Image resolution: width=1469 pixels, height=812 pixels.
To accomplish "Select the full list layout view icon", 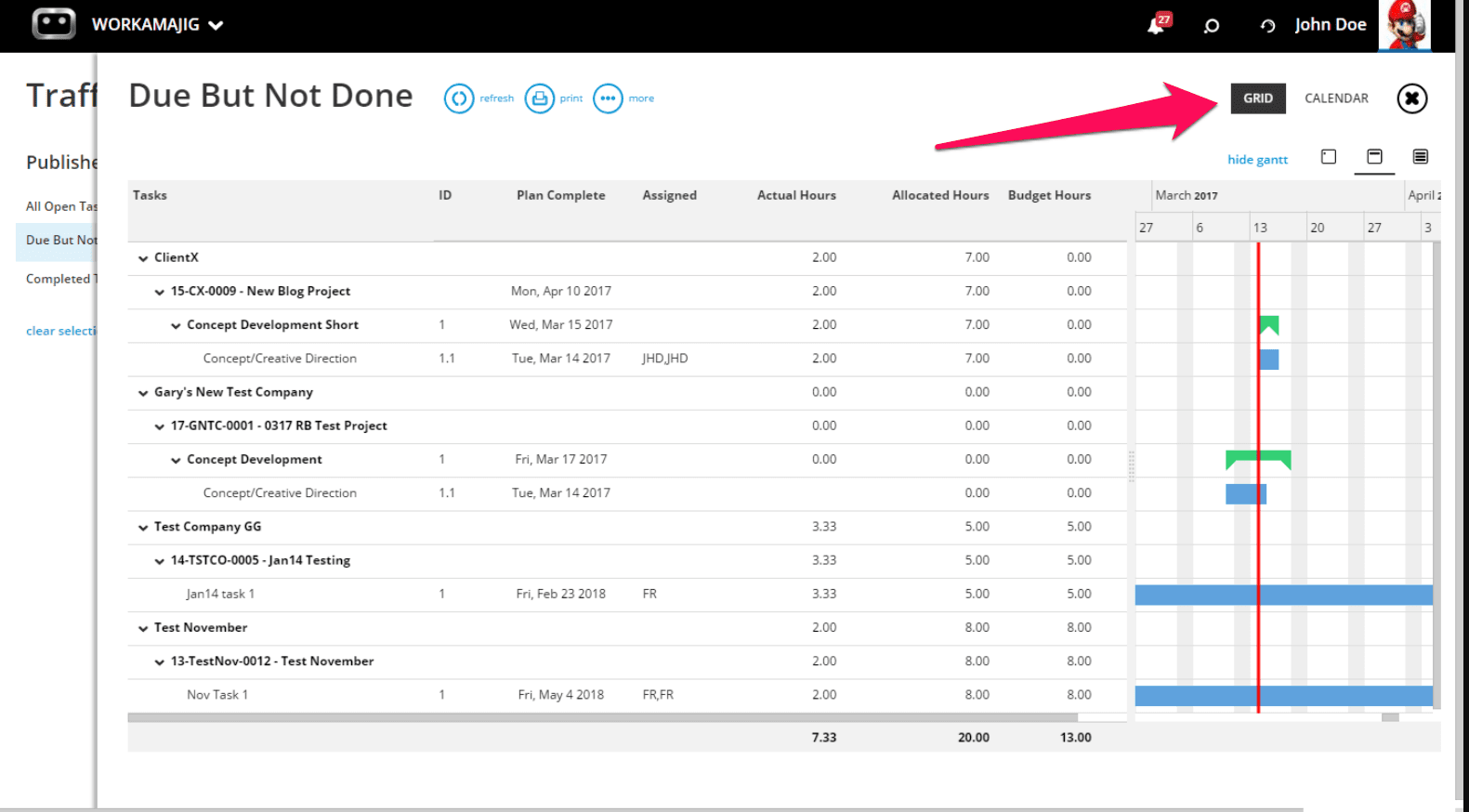I will (x=1420, y=157).
